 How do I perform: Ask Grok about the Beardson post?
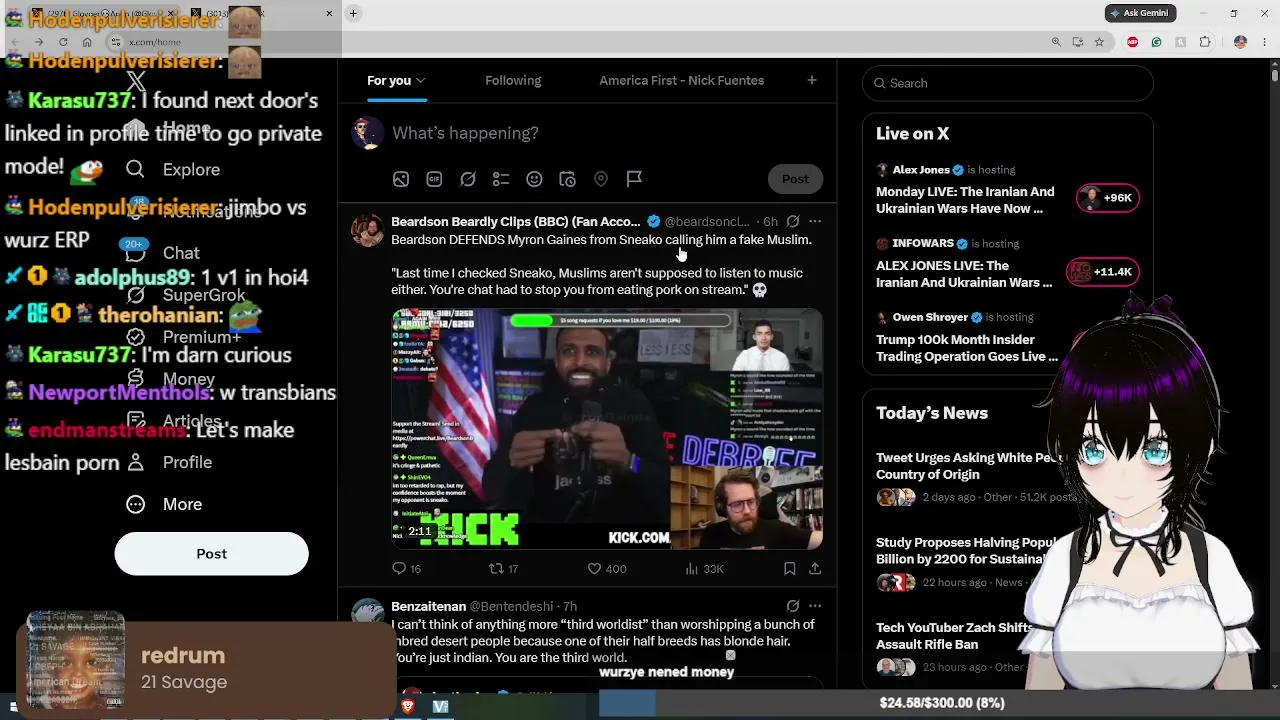click(792, 221)
